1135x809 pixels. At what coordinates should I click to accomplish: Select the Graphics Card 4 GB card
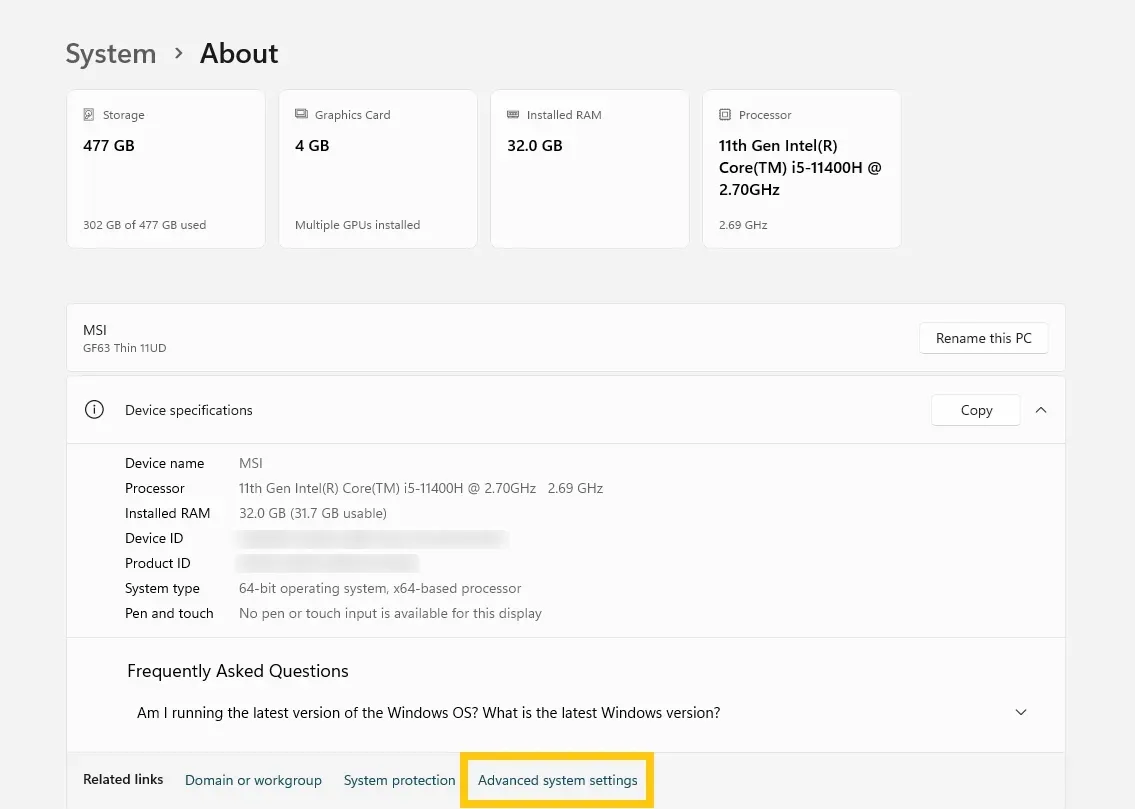pyautogui.click(x=378, y=169)
